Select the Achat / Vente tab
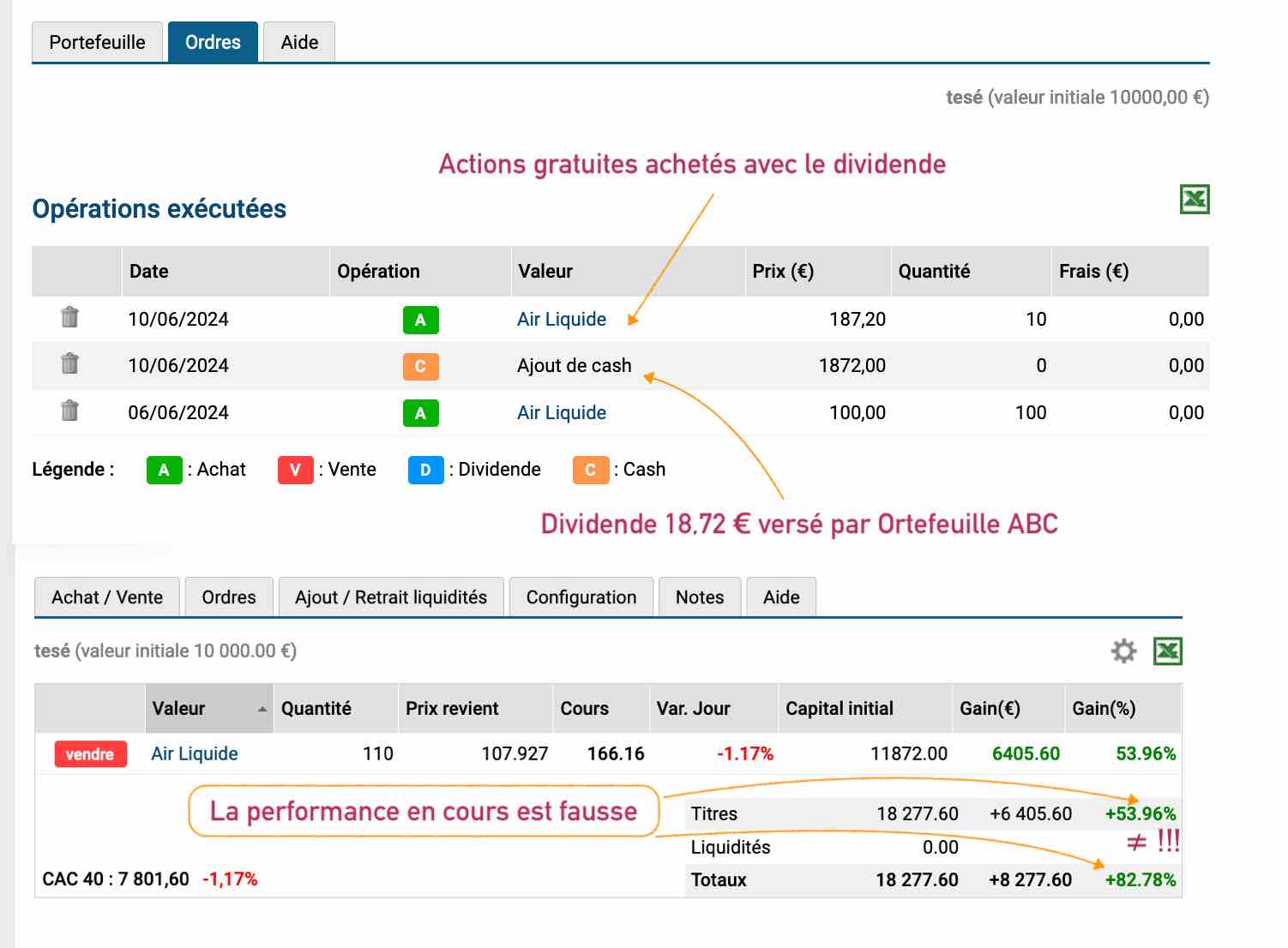The width and height of the screenshot is (1288, 948). click(x=107, y=597)
